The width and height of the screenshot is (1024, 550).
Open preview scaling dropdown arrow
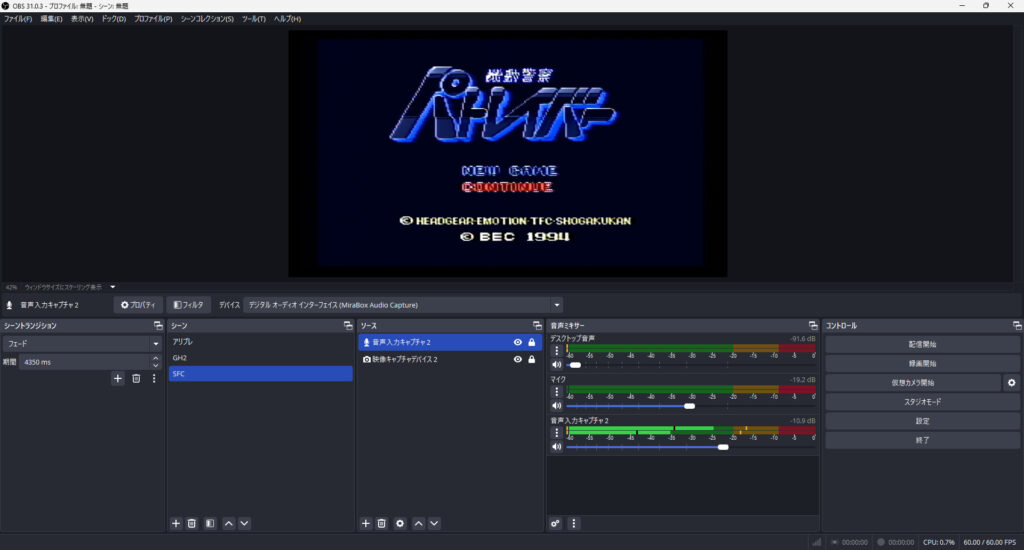pyautogui.click(x=113, y=287)
